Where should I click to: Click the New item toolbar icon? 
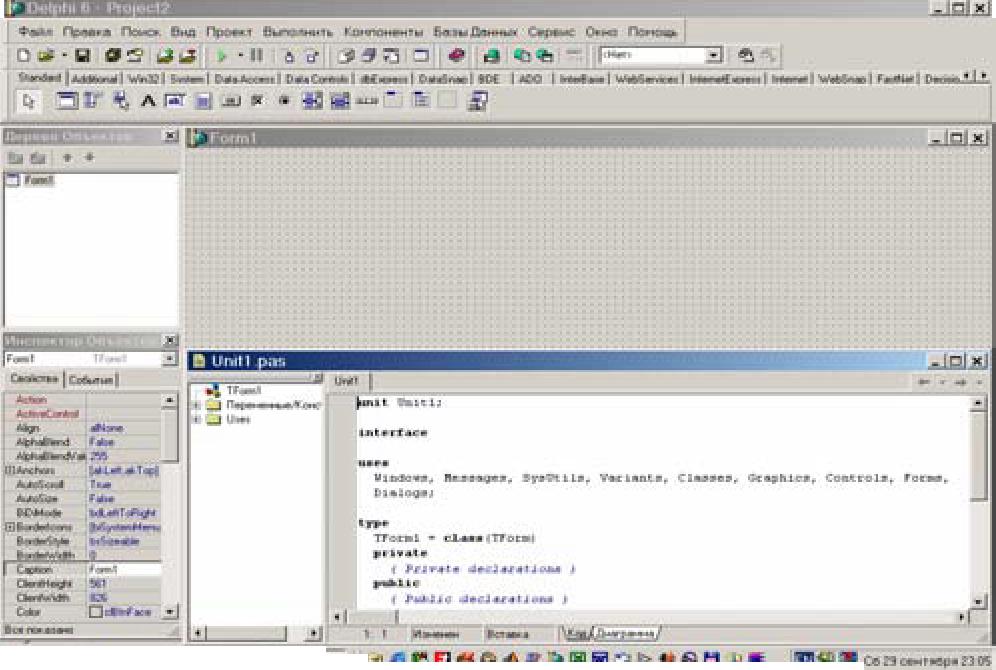click(x=24, y=56)
